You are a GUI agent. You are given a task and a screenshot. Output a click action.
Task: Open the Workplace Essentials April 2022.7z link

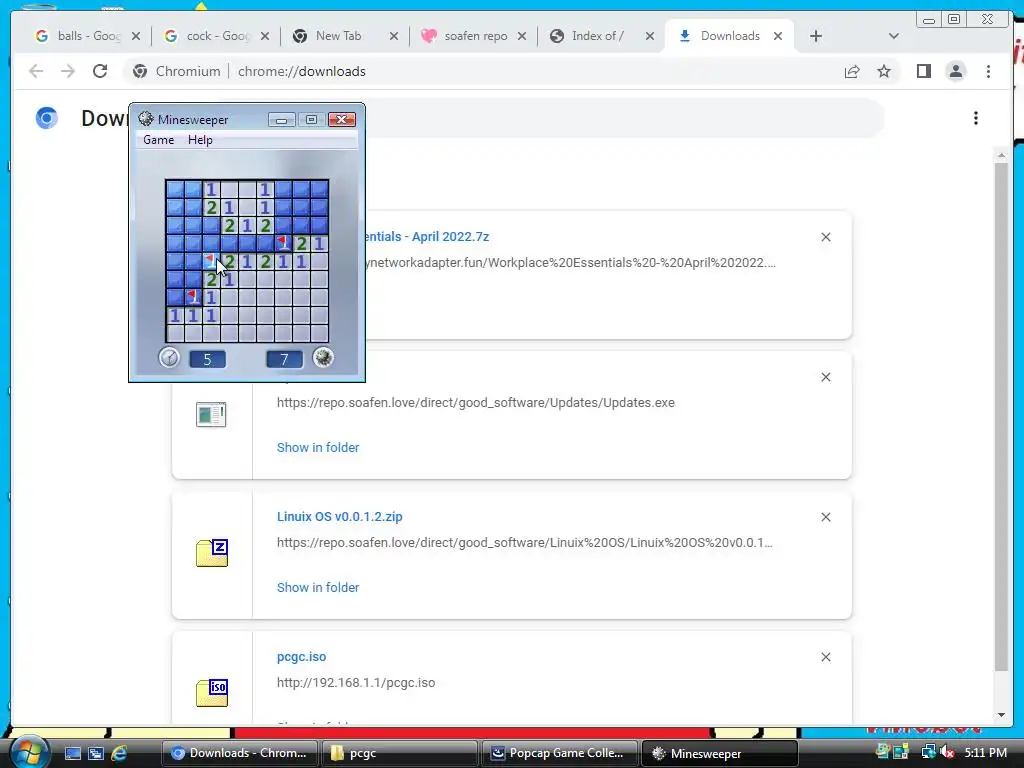(x=427, y=236)
